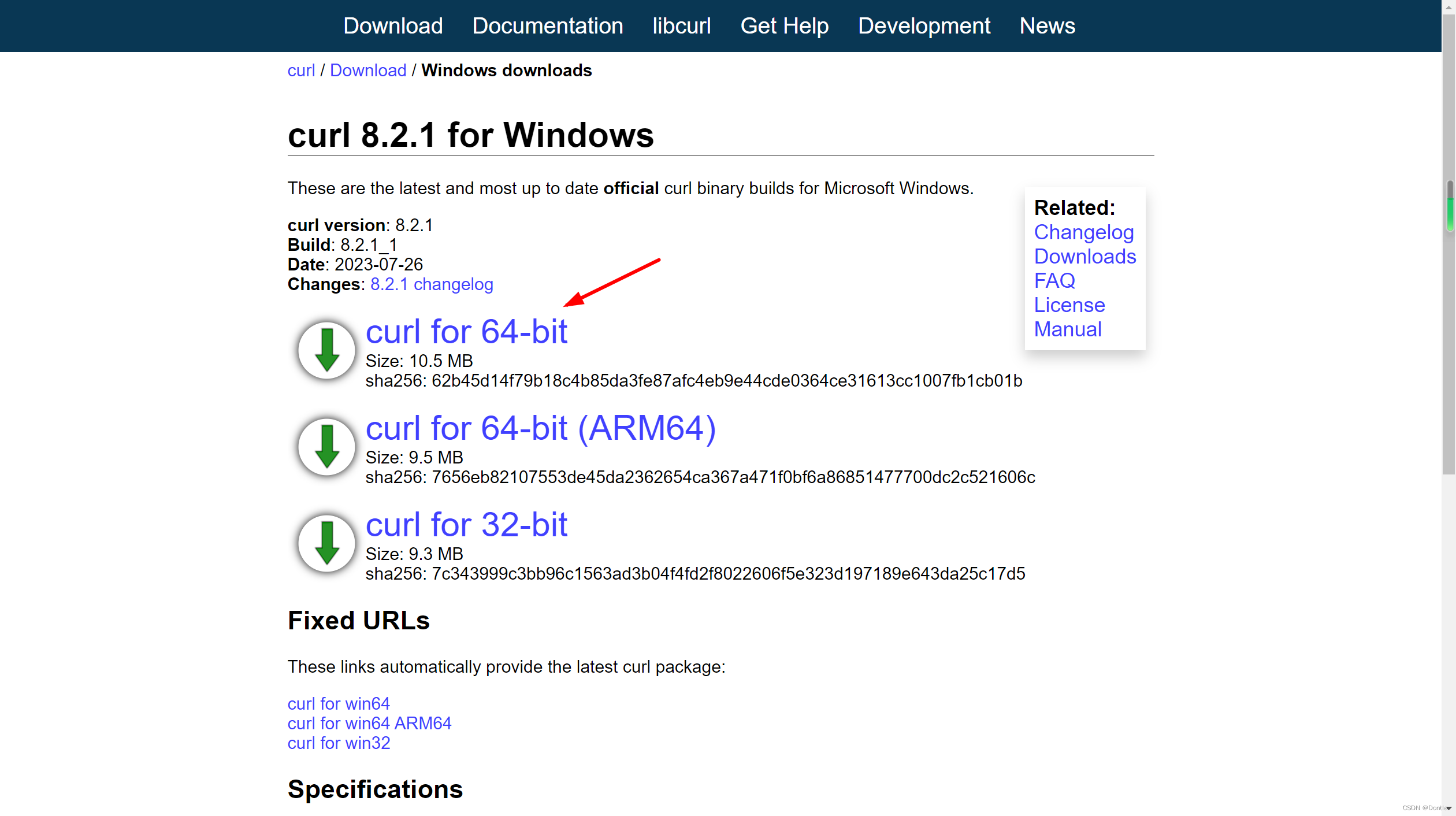Open the License related link
Screen dimensions: 1456x816
point(1067,305)
